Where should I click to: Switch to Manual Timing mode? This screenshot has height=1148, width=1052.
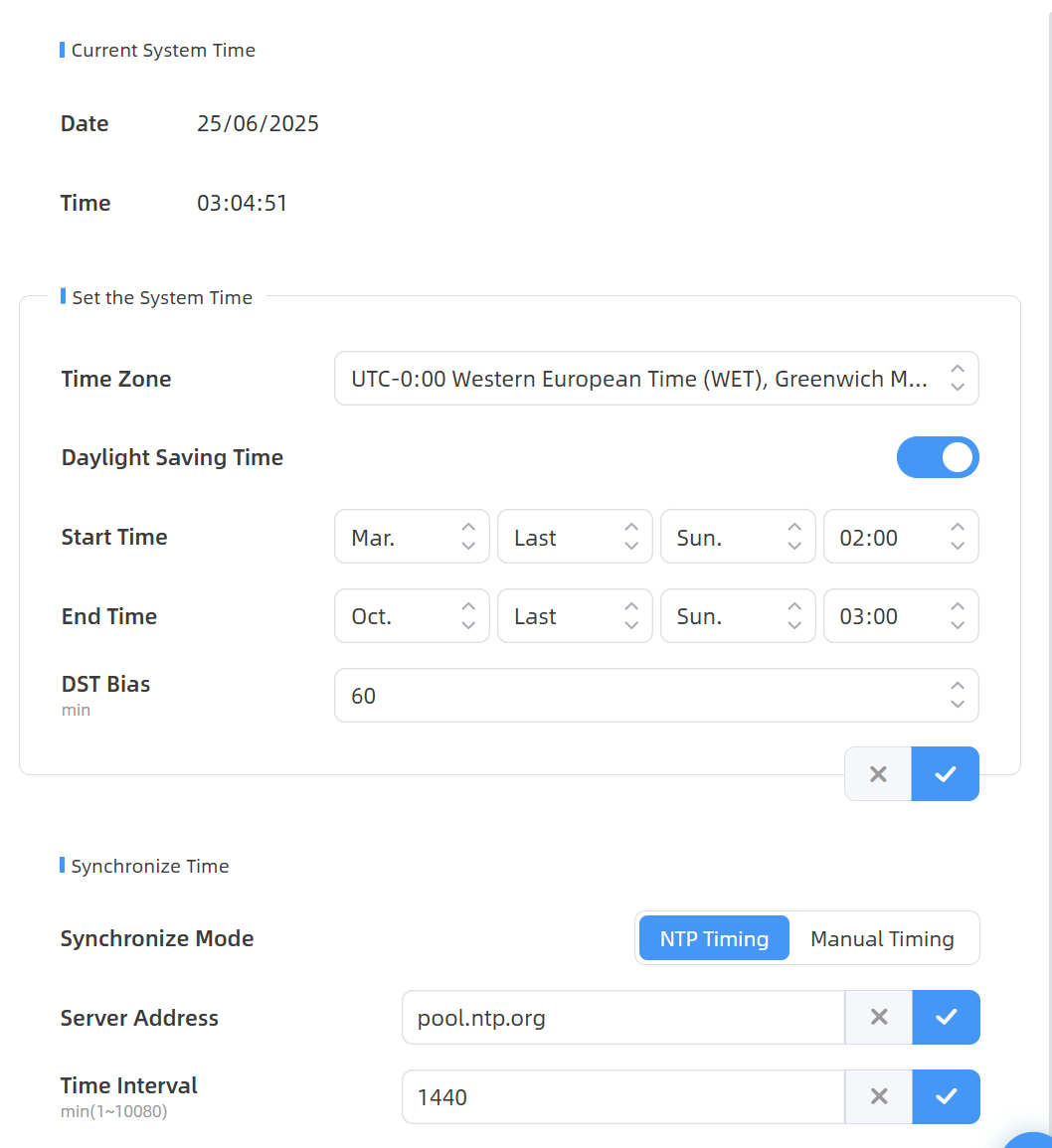point(882,938)
